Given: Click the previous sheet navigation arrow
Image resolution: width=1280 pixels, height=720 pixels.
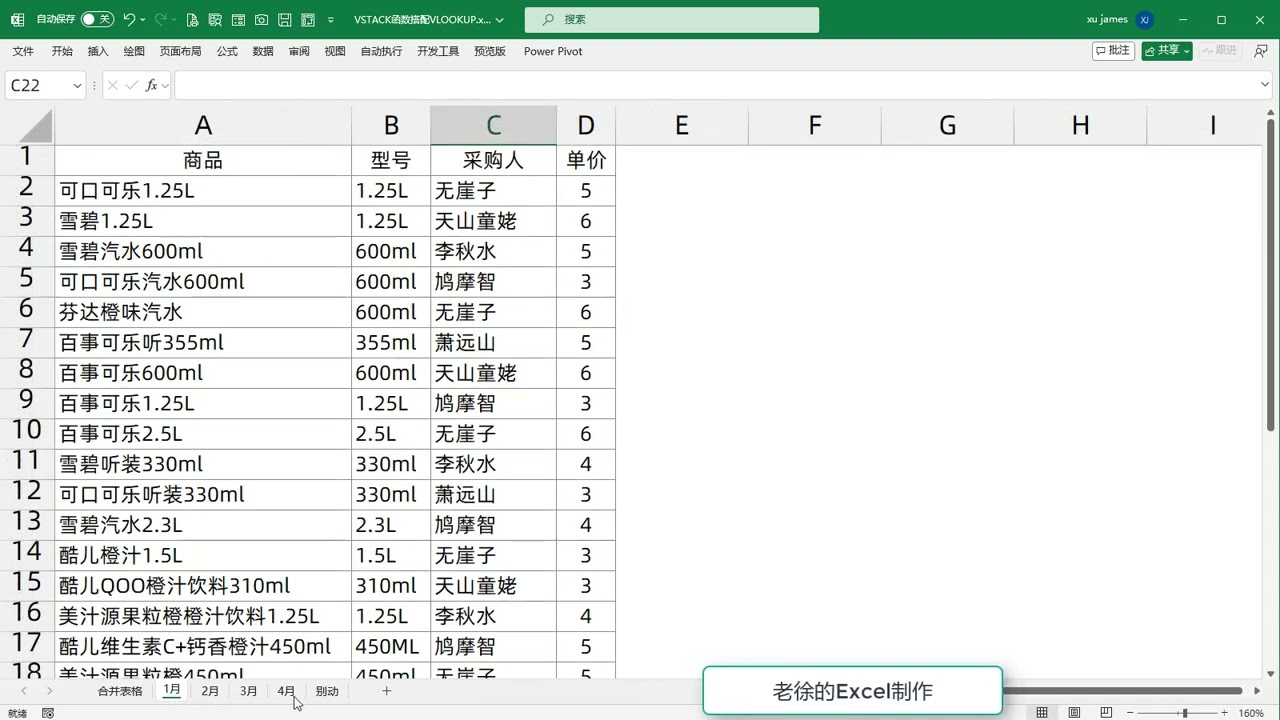Looking at the screenshot, I should point(23,691).
